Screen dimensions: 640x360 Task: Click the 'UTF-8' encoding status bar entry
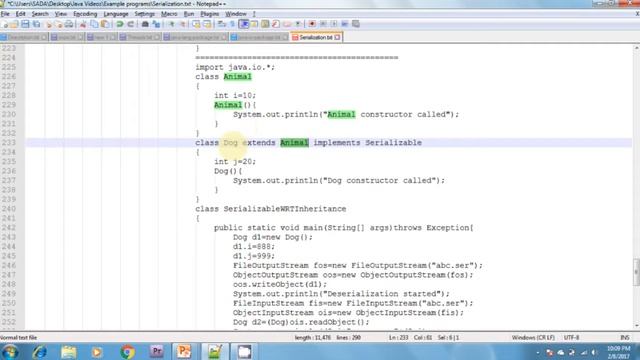coord(571,338)
